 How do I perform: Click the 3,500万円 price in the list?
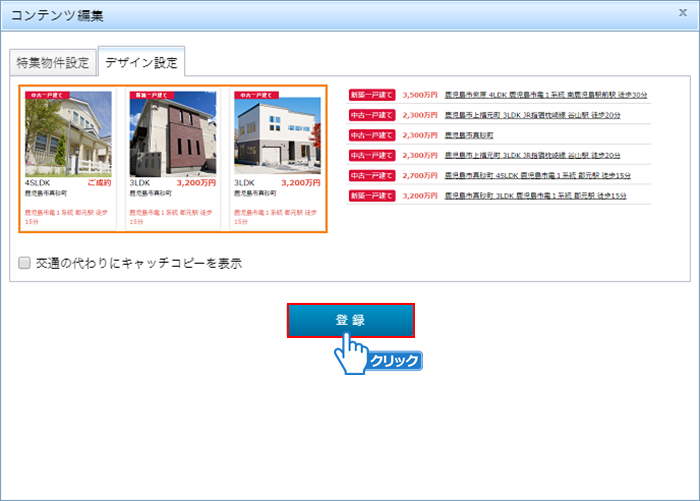coord(420,95)
